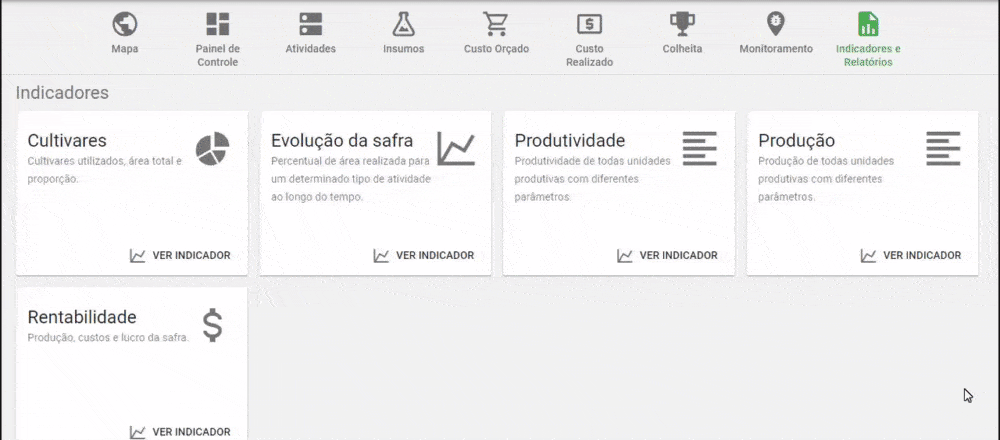Screen dimensions: 1000x440
Task: Open Custo Orçado shopping cart icon
Action: coord(496,24)
